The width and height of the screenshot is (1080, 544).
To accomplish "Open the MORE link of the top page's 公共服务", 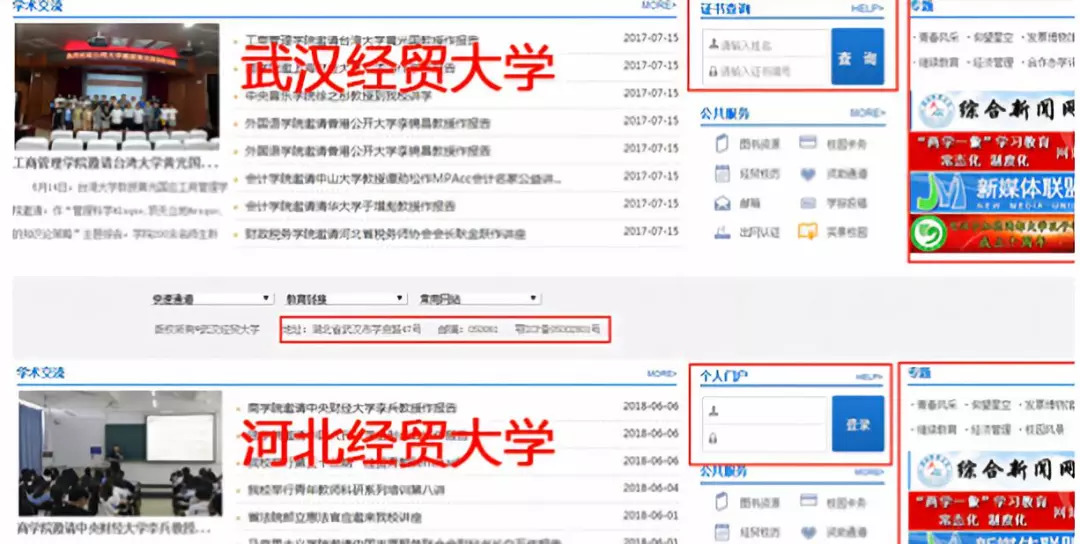I will 867,112.
